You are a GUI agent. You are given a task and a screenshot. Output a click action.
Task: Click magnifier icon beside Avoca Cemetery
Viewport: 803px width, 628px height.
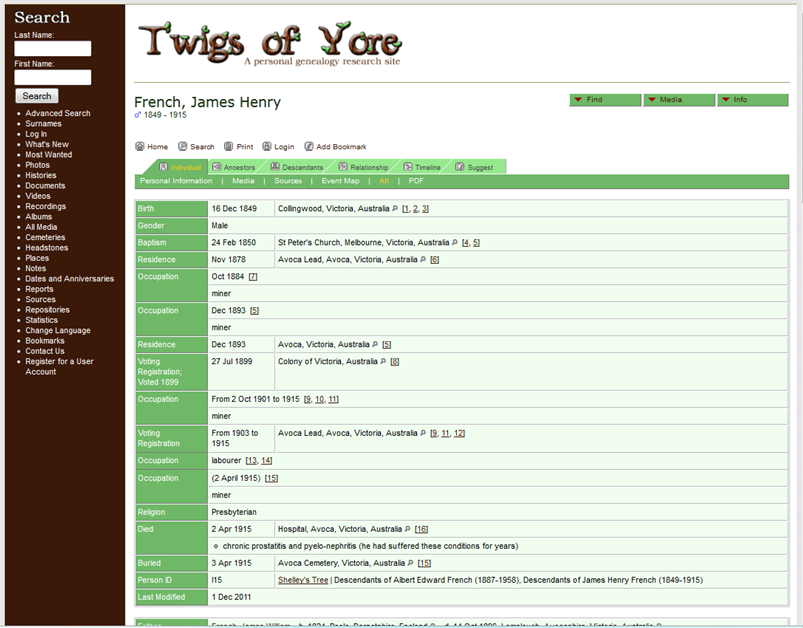[410, 563]
